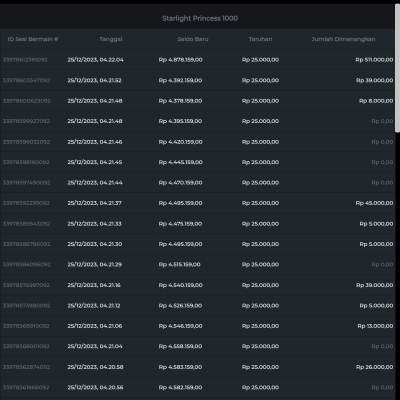
Task: Click winnings Rp 13.000,00
Action: (375, 326)
